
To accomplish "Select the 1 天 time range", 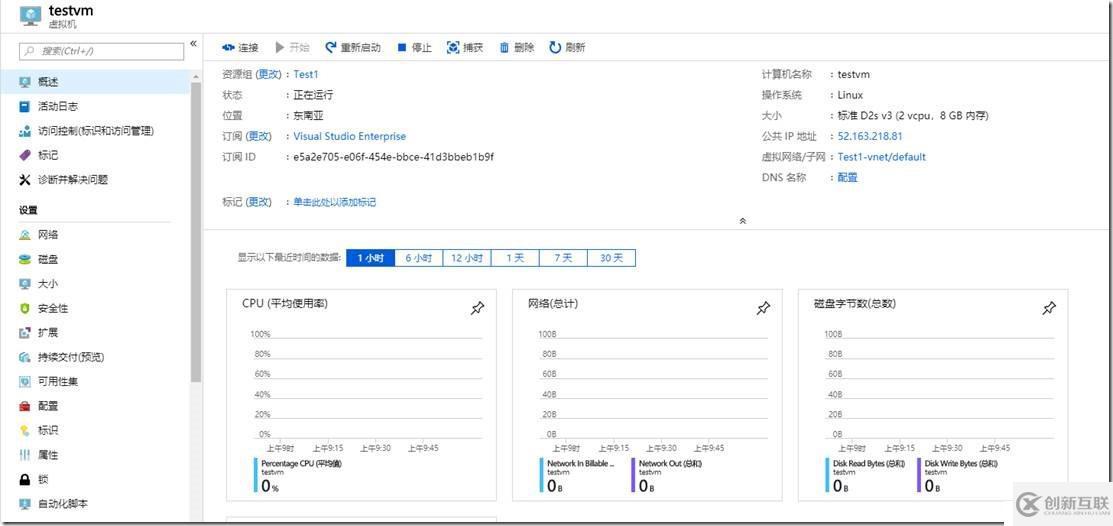I will (515, 258).
